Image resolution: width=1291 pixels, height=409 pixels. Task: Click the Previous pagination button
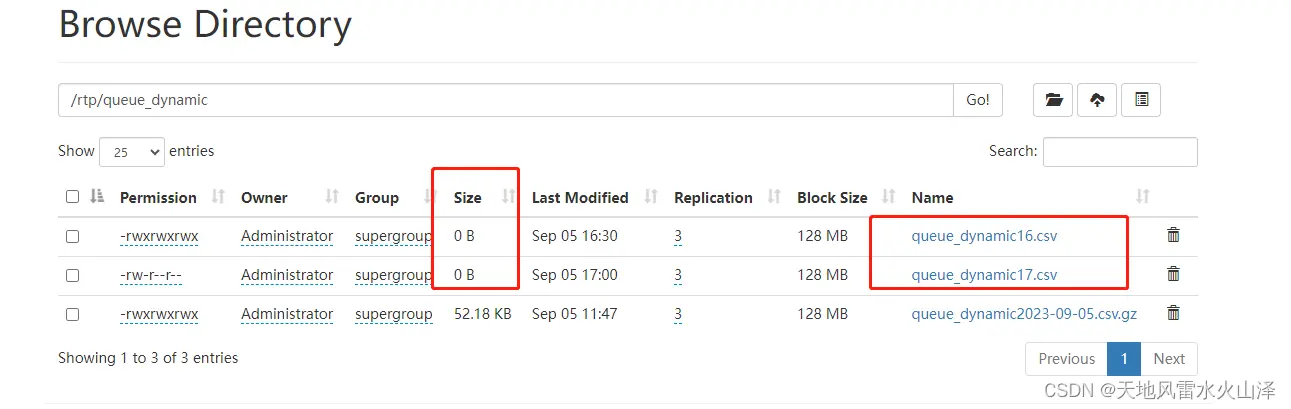(x=1066, y=359)
